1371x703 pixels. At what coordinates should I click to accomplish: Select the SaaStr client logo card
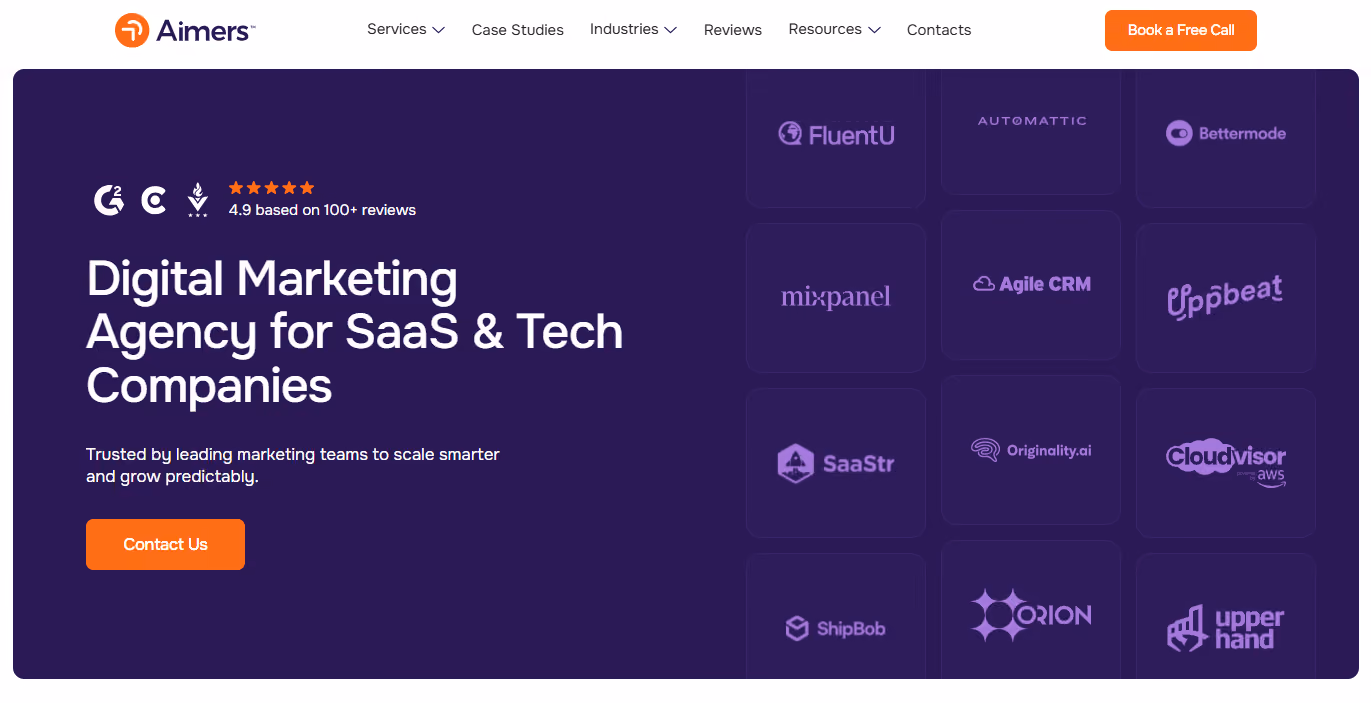coord(836,463)
